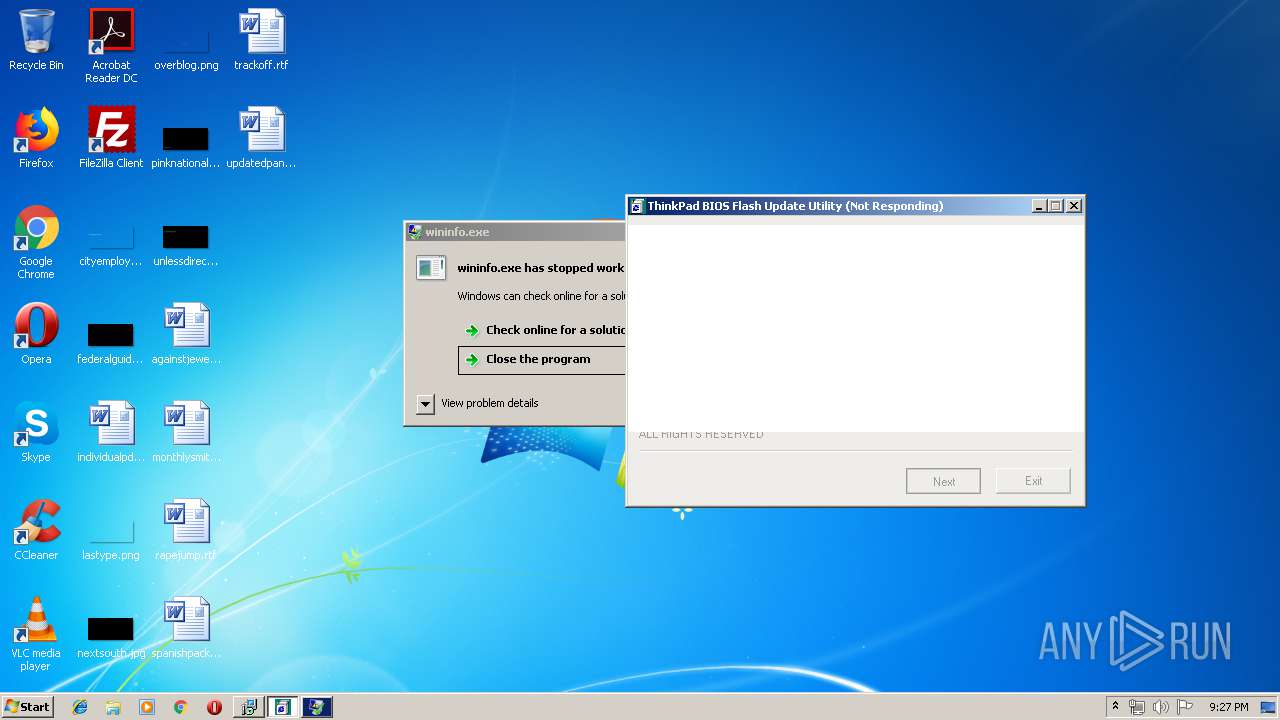Open Action Center flag icon
Screen dimensions: 1280x720
point(1184,707)
